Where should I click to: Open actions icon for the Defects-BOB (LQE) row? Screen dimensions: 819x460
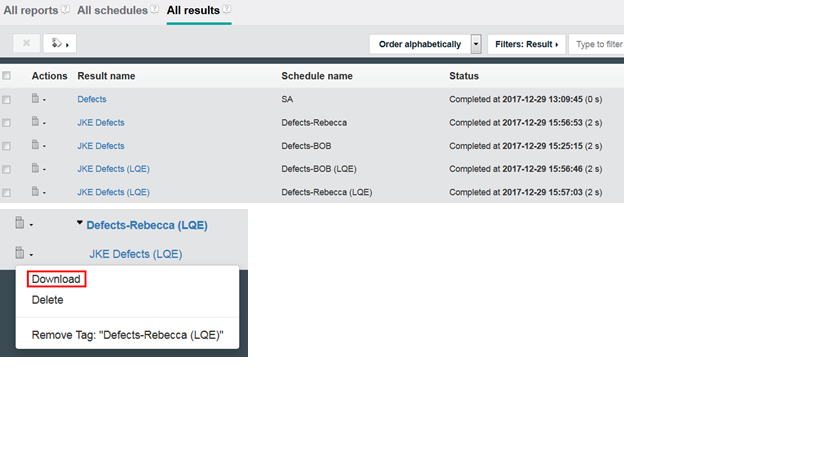point(36,169)
